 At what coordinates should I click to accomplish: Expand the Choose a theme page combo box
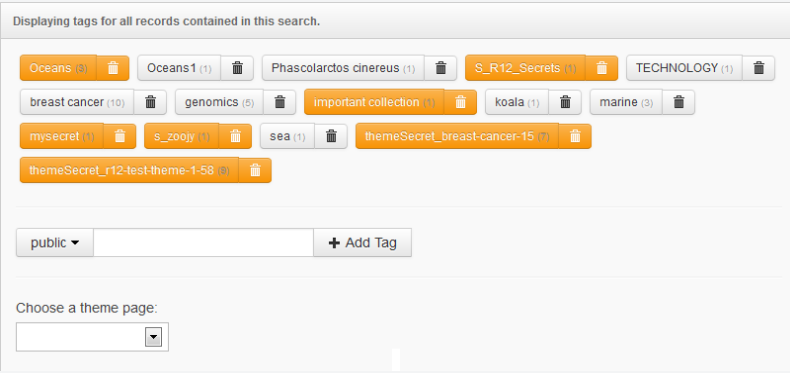pos(92,337)
